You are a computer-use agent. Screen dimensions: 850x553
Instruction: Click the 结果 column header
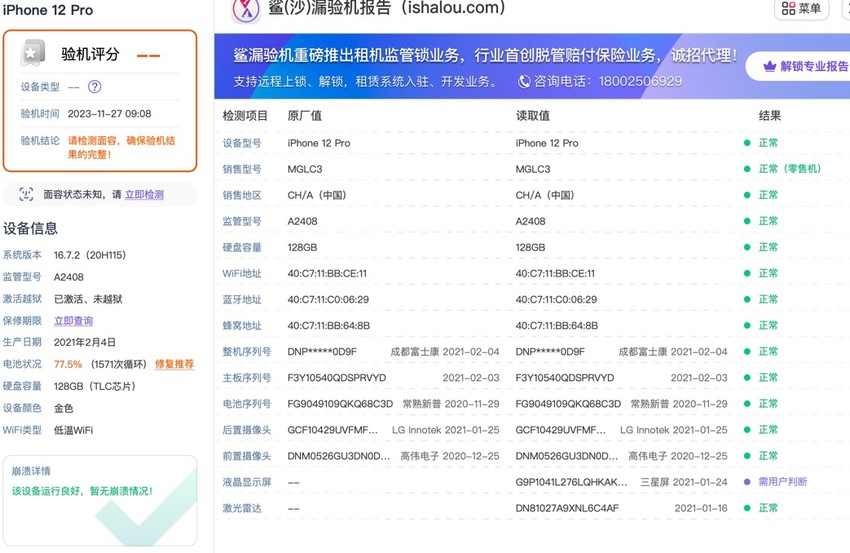pyautogui.click(x=770, y=115)
